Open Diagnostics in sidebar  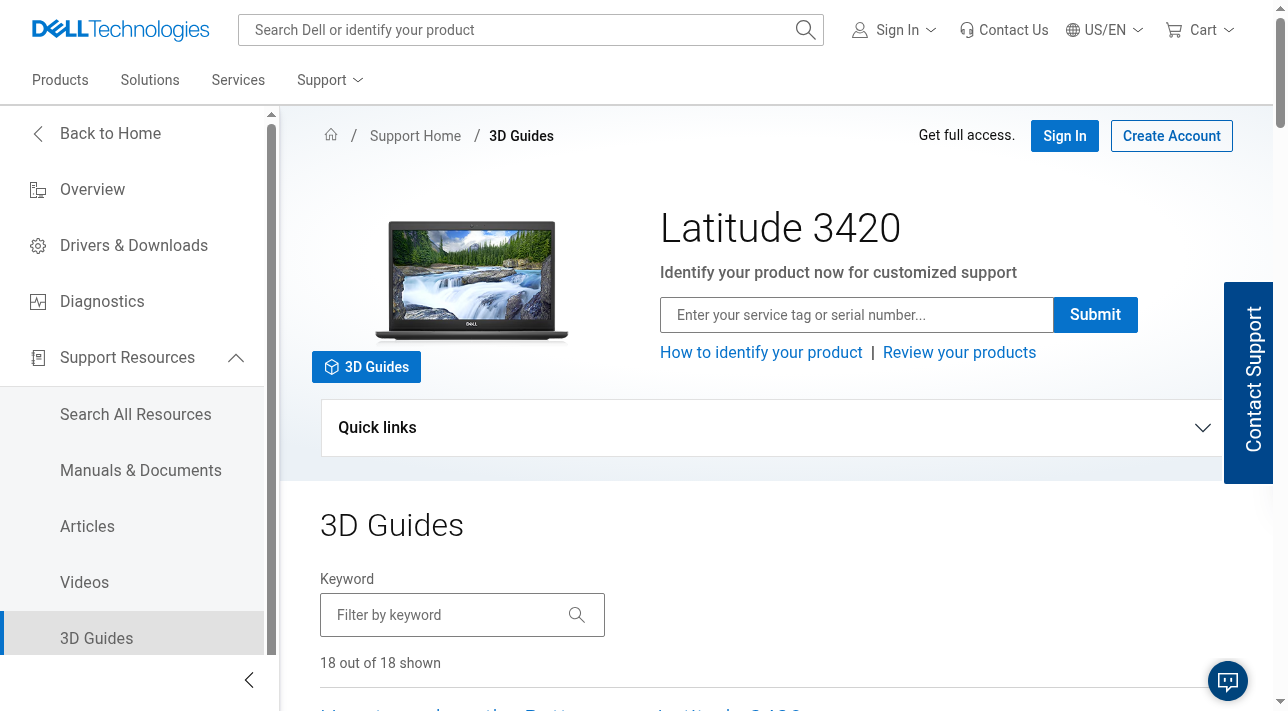(x=102, y=302)
